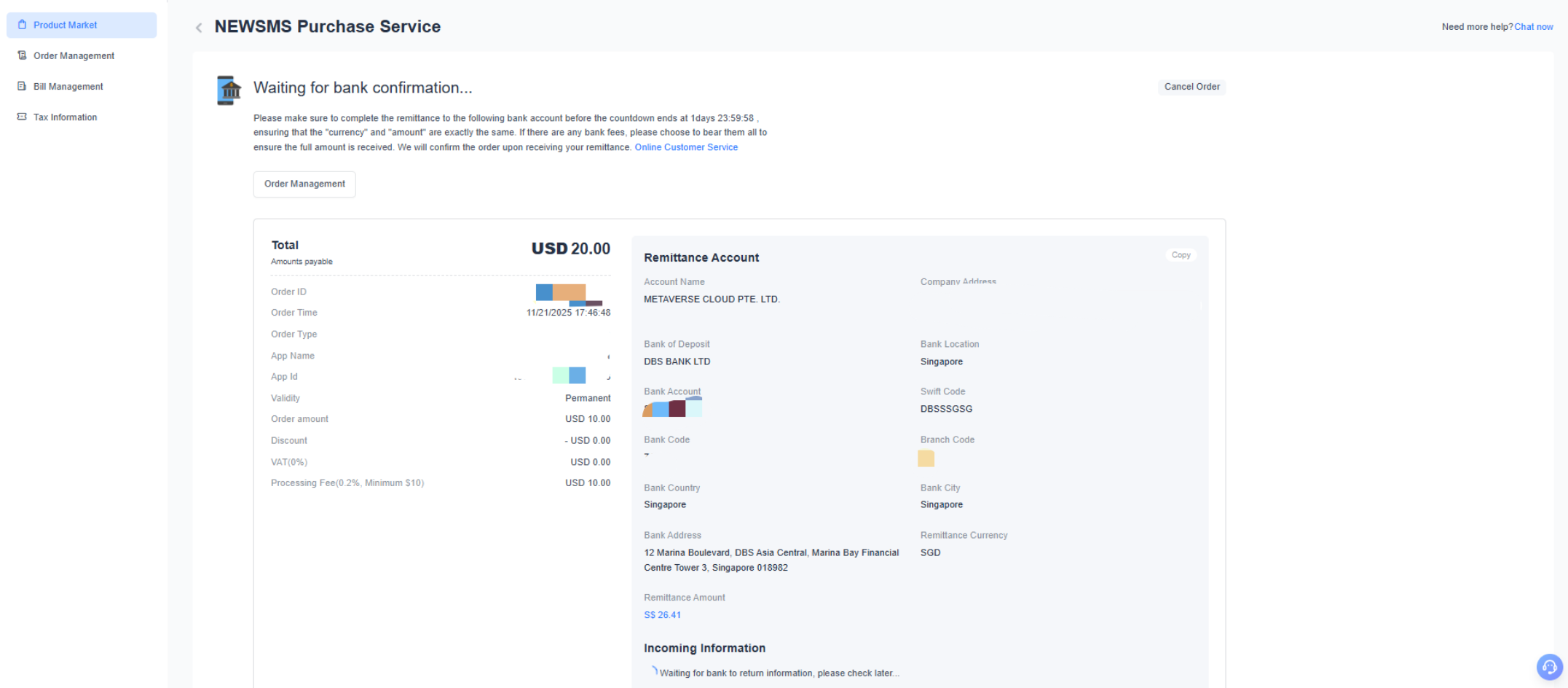
Task: Click the Remittance Account section heading
Action: coord(701,258)
